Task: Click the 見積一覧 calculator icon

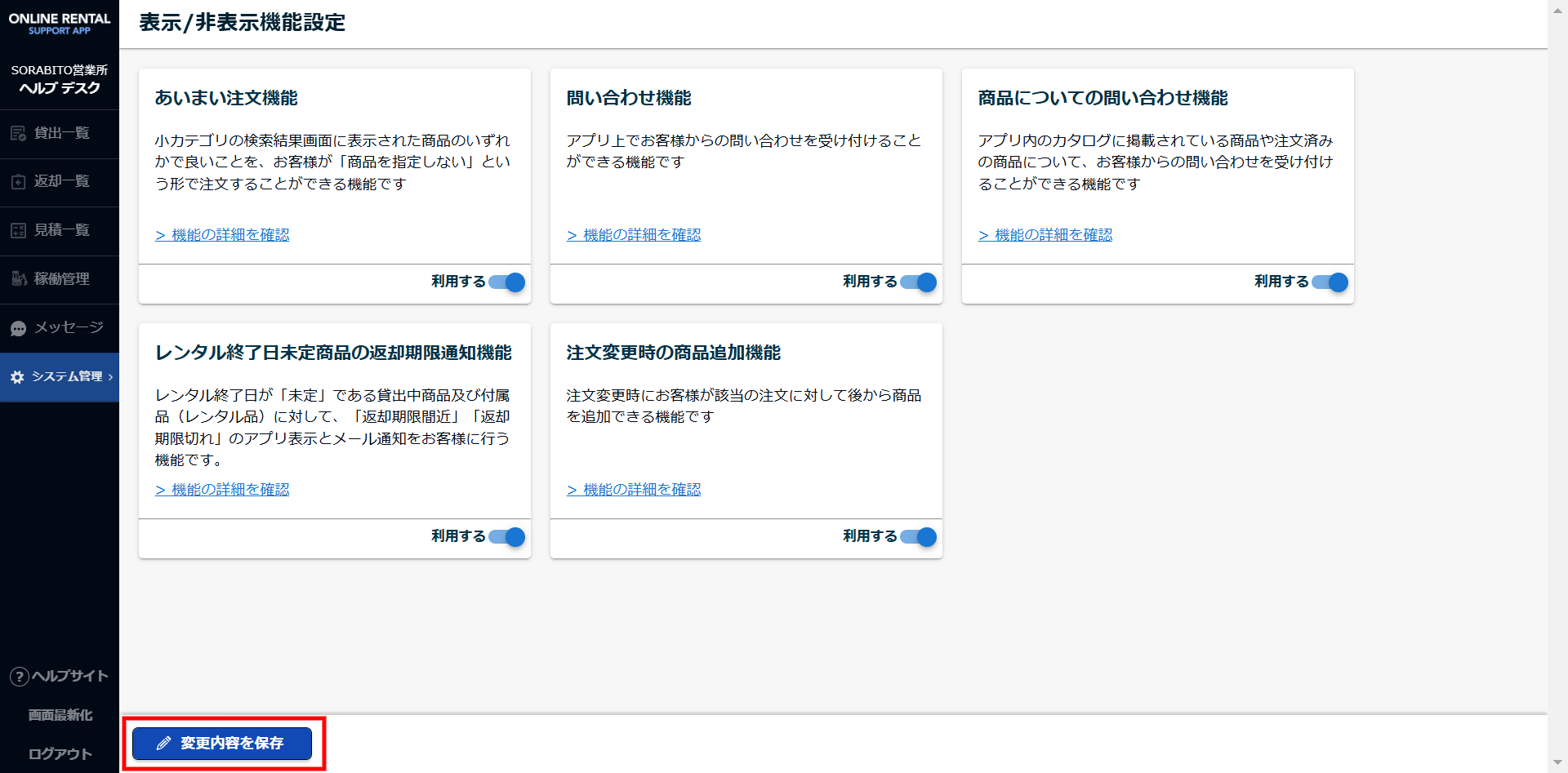Action: pos(18,231)
